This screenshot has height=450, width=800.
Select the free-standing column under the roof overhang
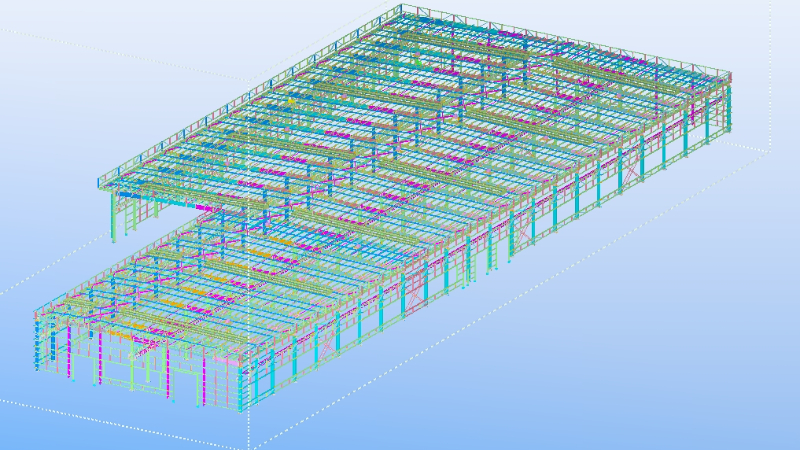(111, 216)
